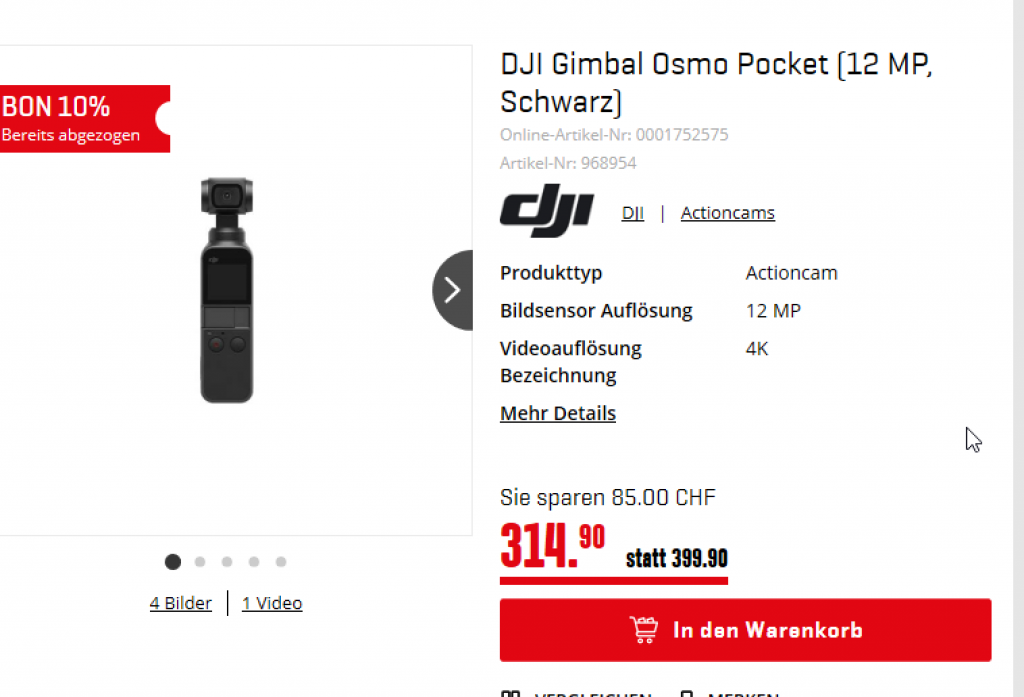Select the fifth gallery dot indicator
This screenshot has height=697, width=1024.
pos(281,562)
